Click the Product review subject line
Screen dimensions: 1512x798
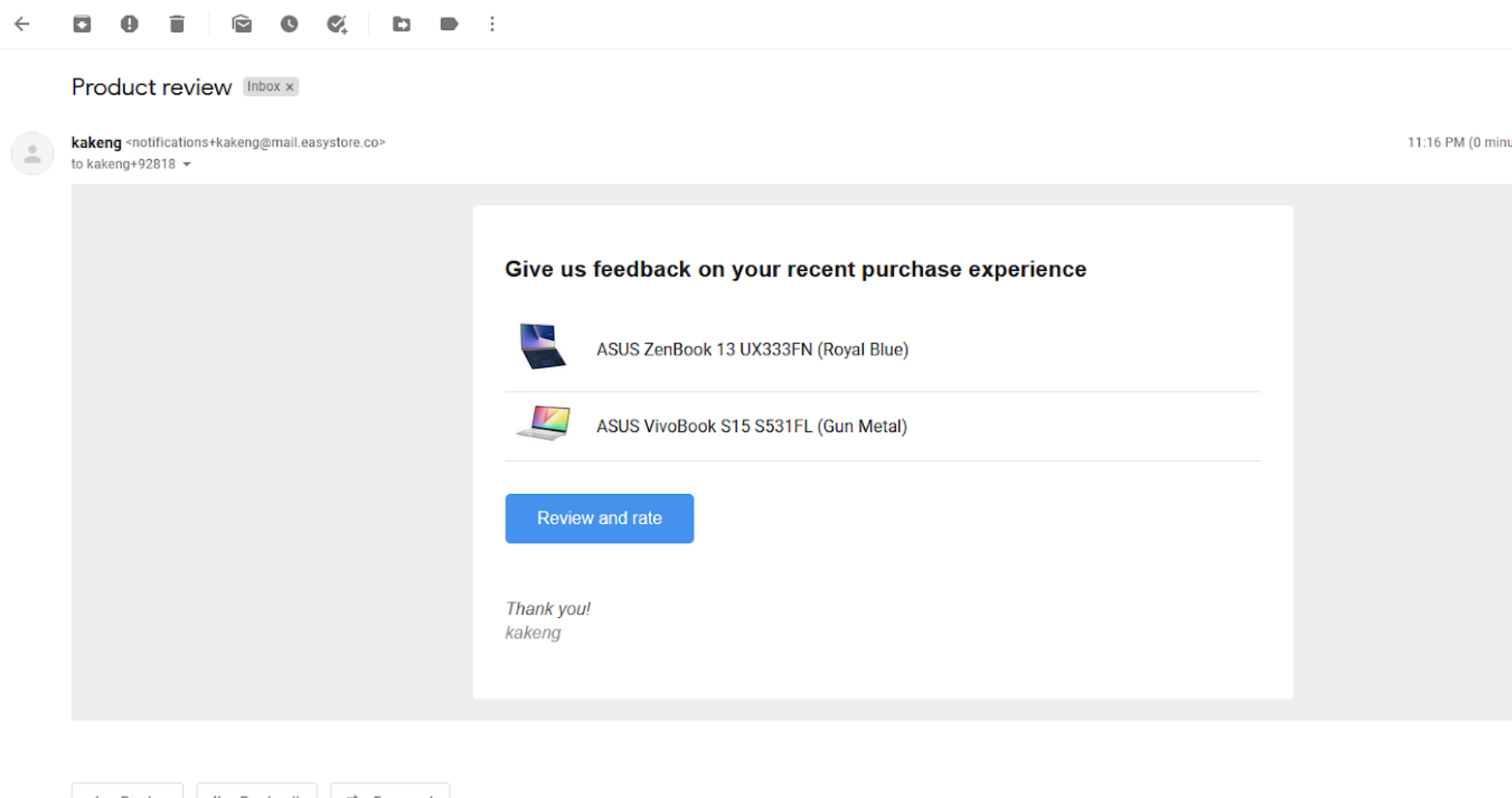coord(151,87)
